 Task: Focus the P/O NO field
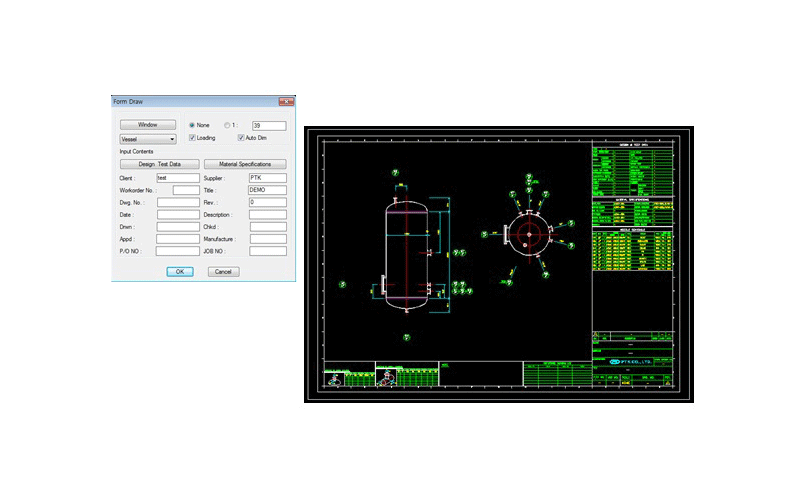178,251
